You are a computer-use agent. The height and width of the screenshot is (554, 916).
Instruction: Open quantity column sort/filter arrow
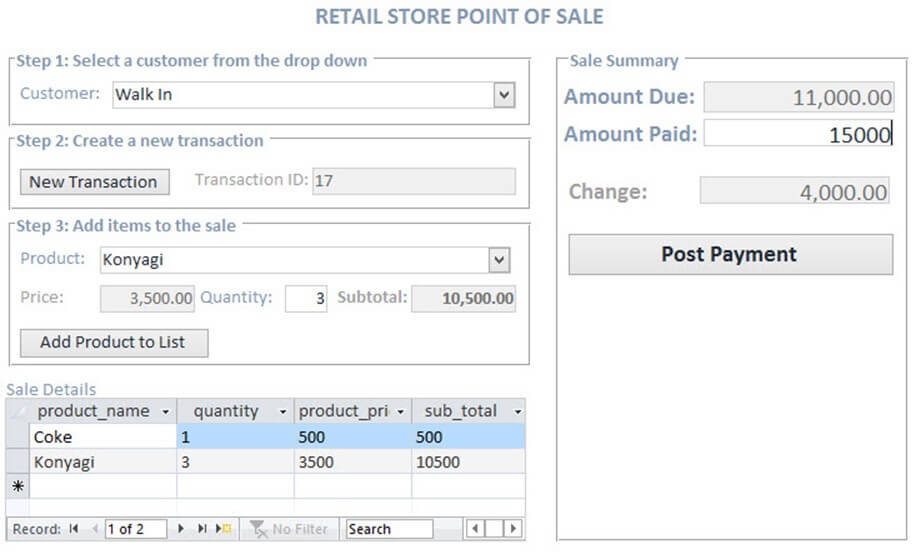pos(282,411)
